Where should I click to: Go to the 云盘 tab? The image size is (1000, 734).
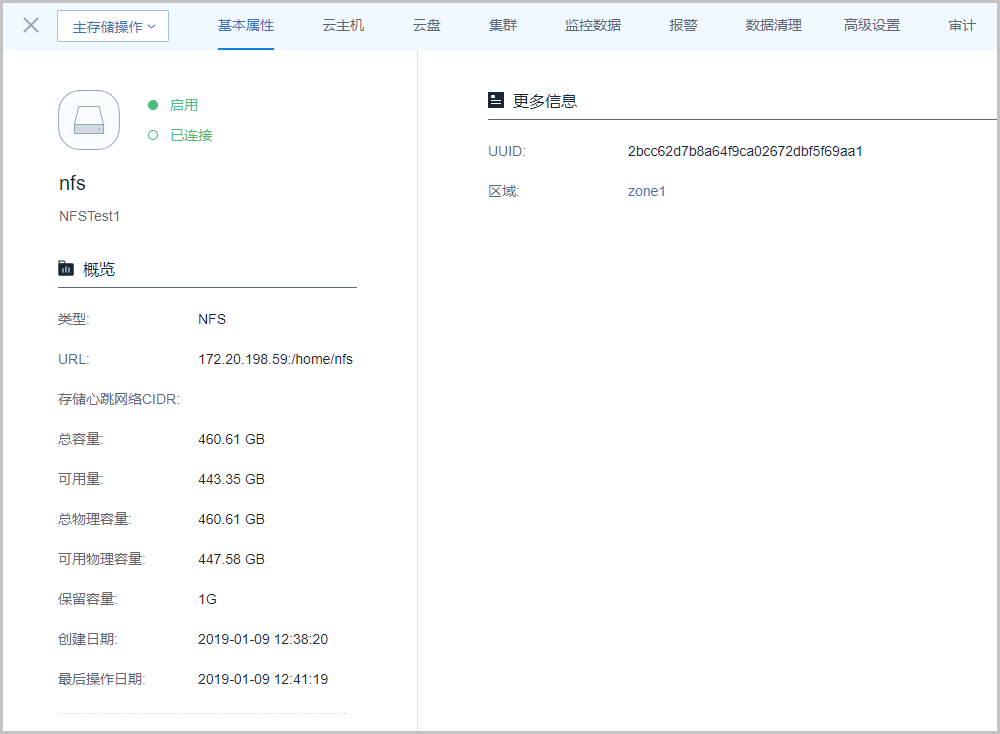coord(427,25)
